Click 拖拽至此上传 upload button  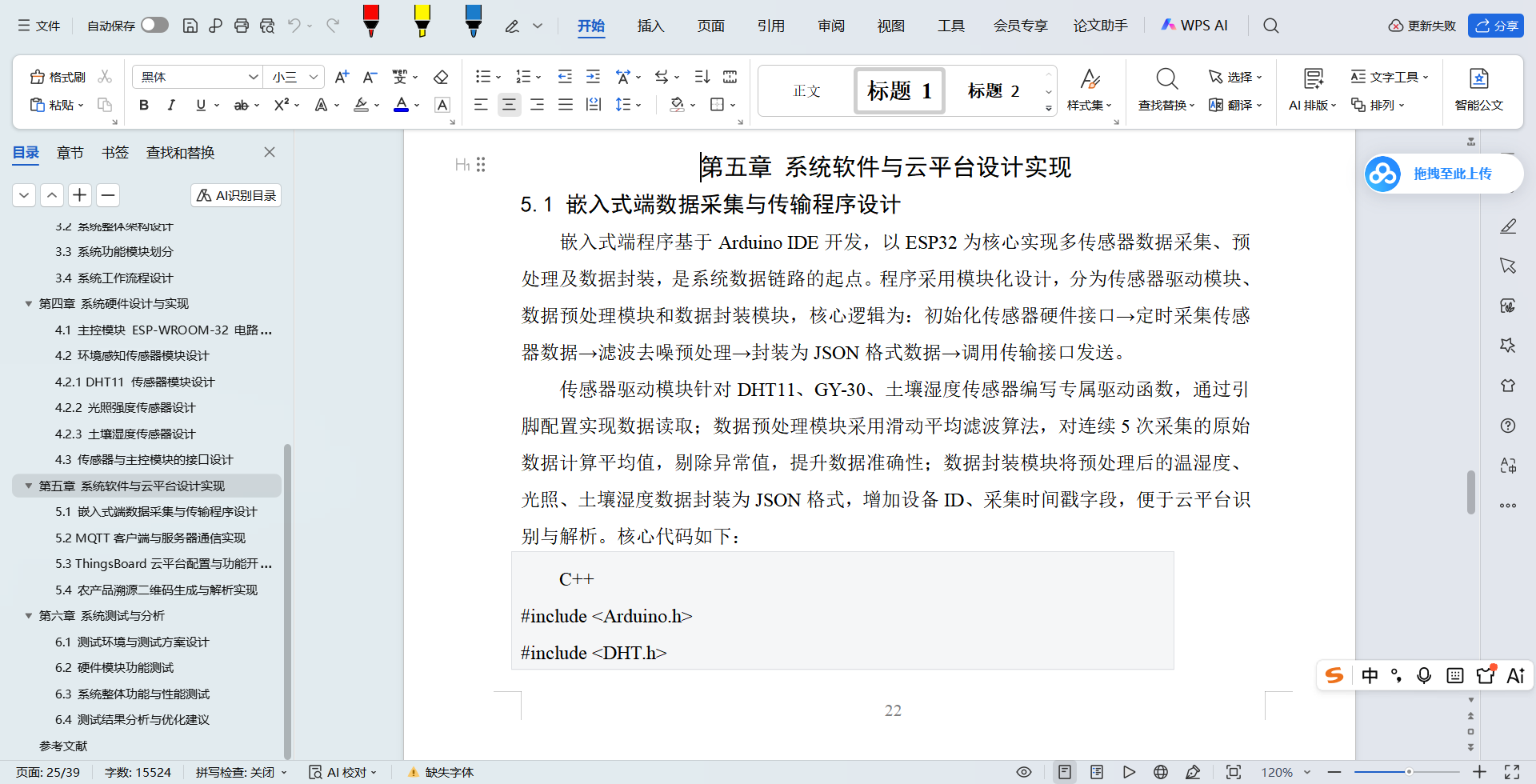1442,174
